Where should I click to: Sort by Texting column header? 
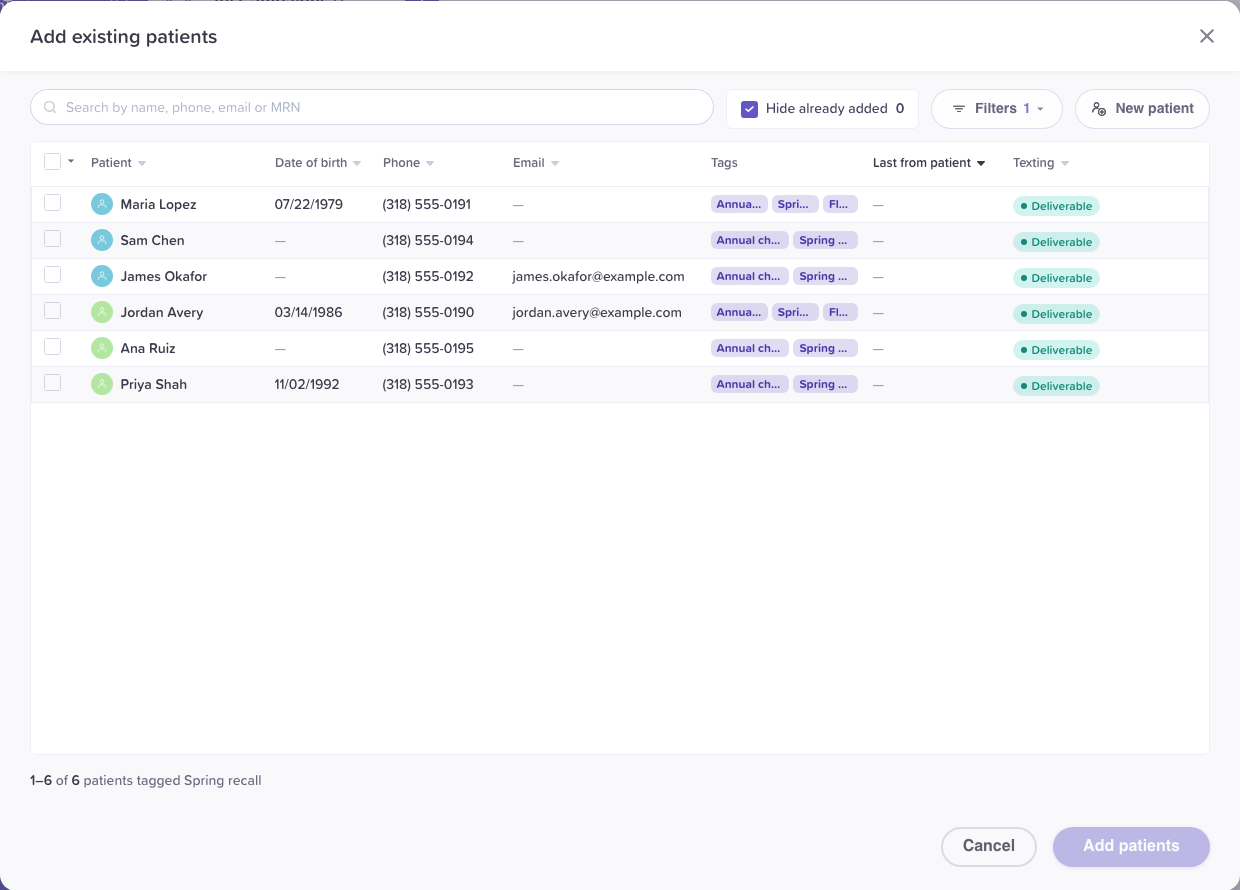1041,163
